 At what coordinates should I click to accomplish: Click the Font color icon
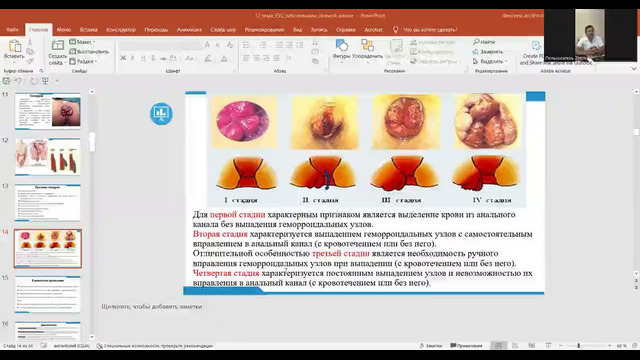(x=224, y=59)
